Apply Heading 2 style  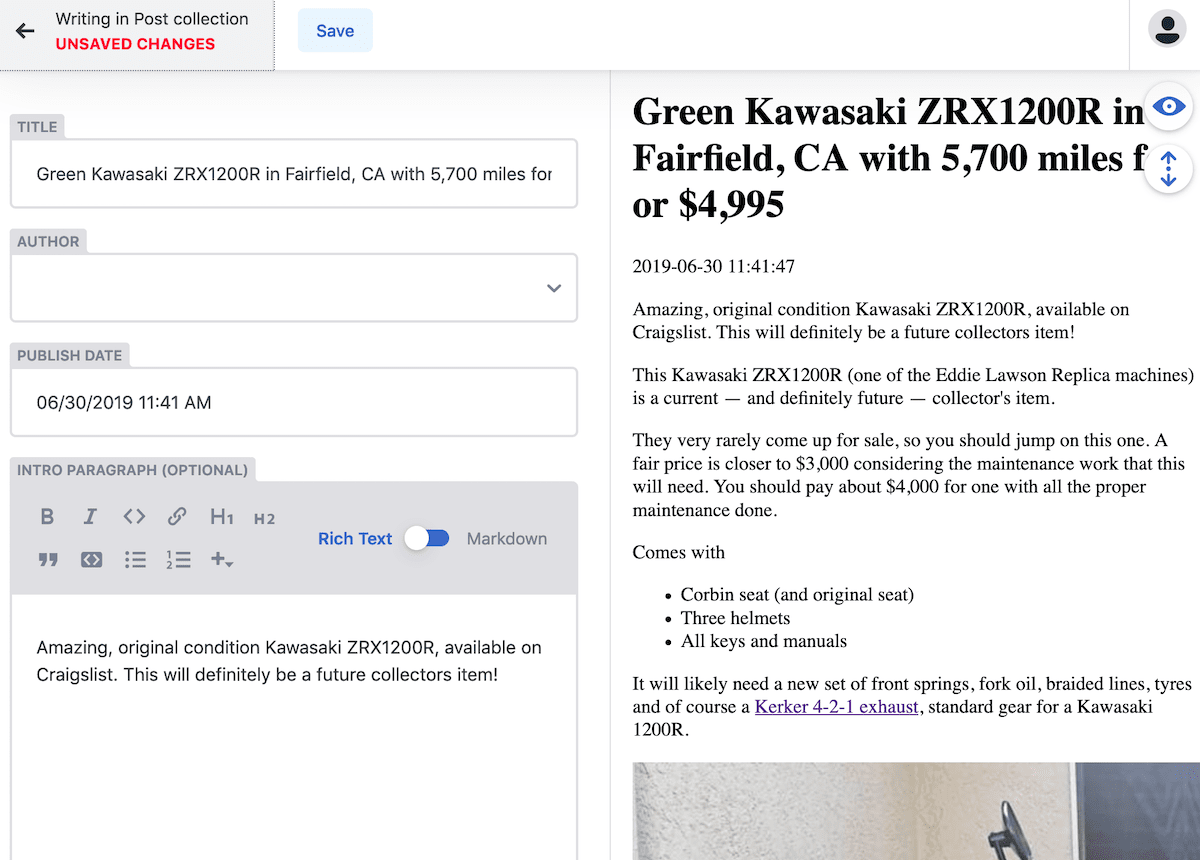[264, 518]
